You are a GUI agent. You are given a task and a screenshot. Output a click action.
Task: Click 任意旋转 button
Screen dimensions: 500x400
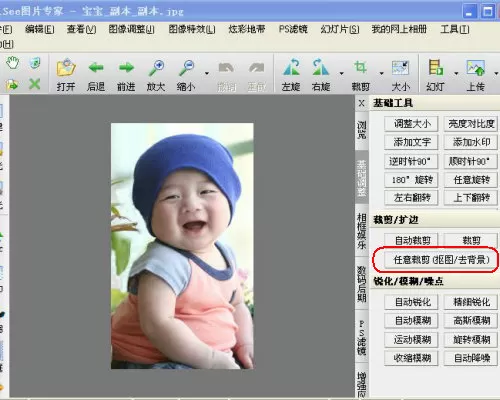point(471,180)
